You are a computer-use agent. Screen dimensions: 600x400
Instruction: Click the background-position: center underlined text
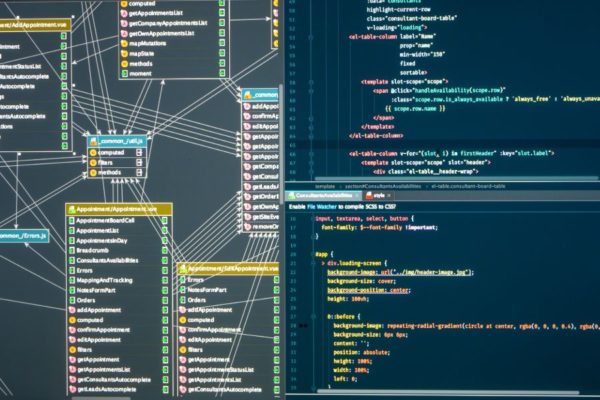click(368, 290)
